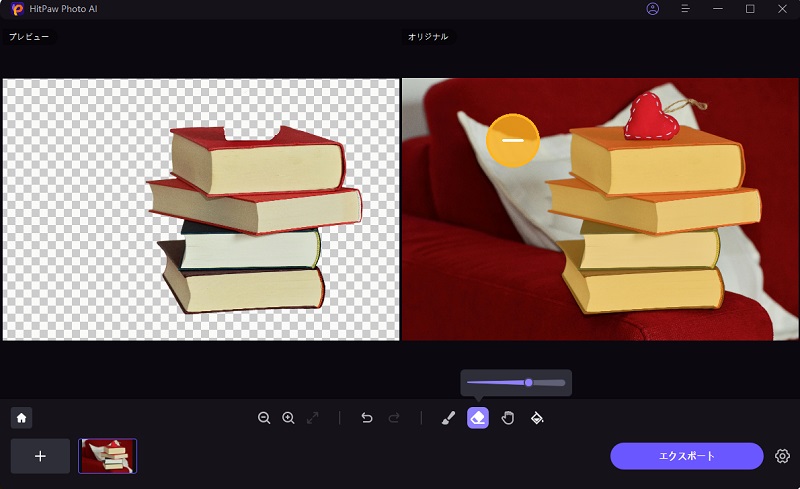
Task: Zoom in with the plus magnifier
Action: 288,418
